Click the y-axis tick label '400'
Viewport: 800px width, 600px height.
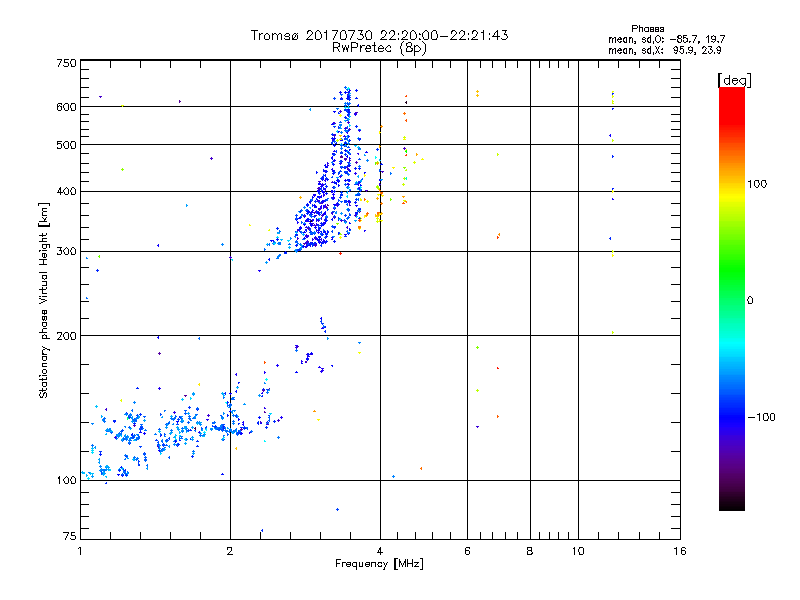pyautogui.click(x=66, y=192)
